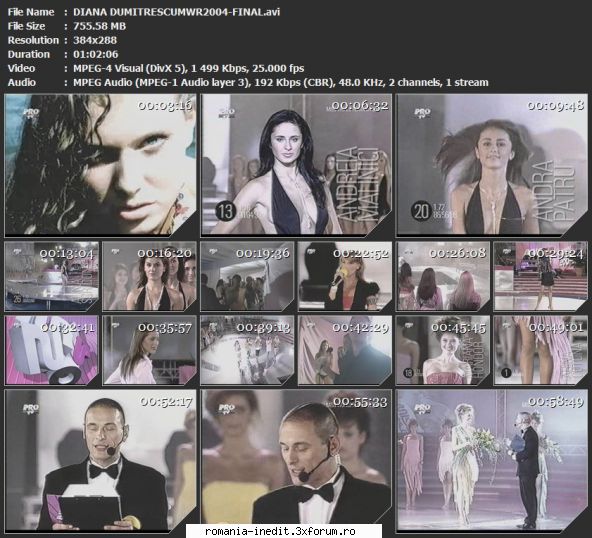592x538 pixels.
Task: Click the Resolution label
Action: point(33,40)
